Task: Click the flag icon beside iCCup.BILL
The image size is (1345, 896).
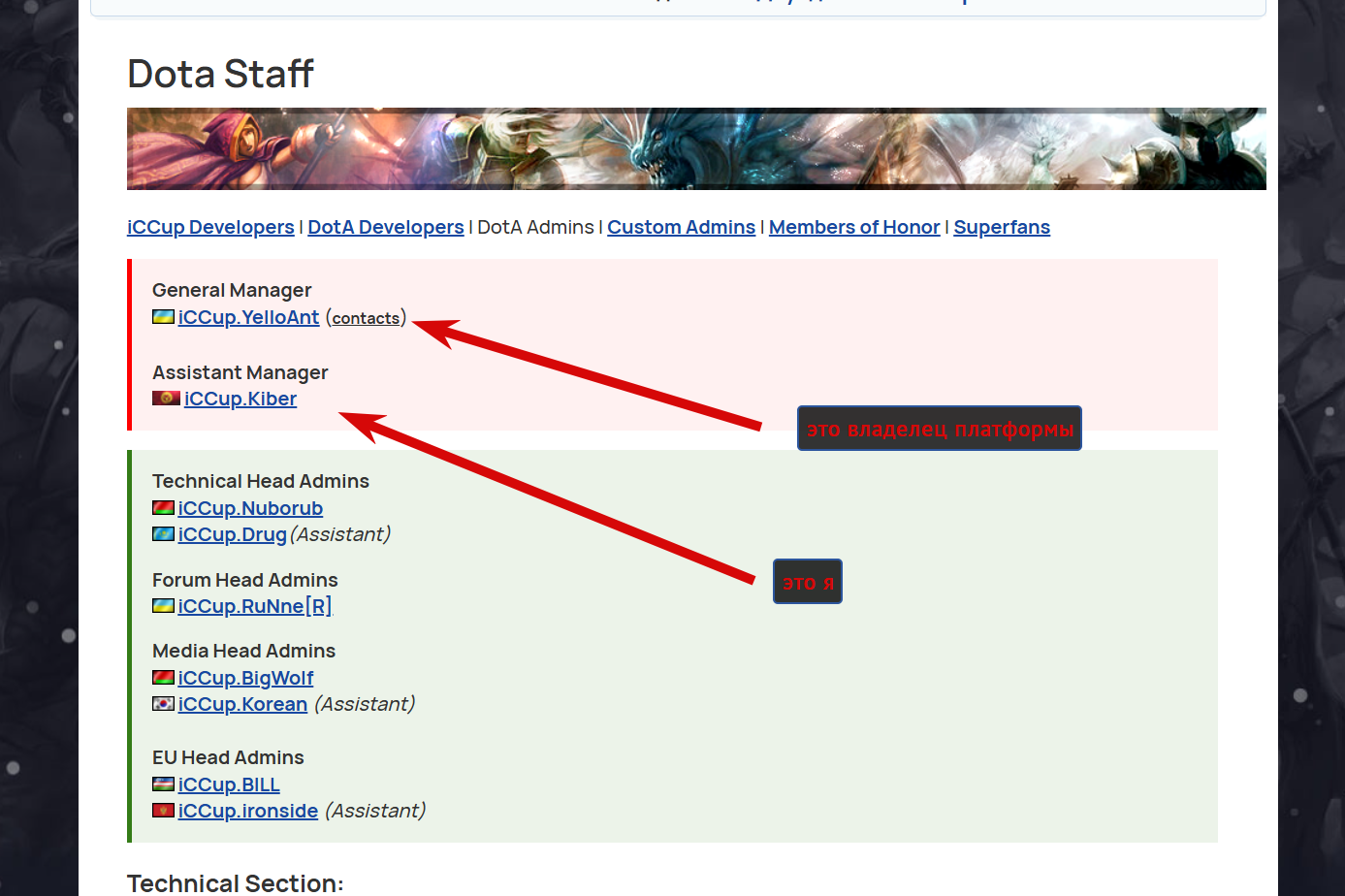Action: pyautogui.click(x=163, y=784)
